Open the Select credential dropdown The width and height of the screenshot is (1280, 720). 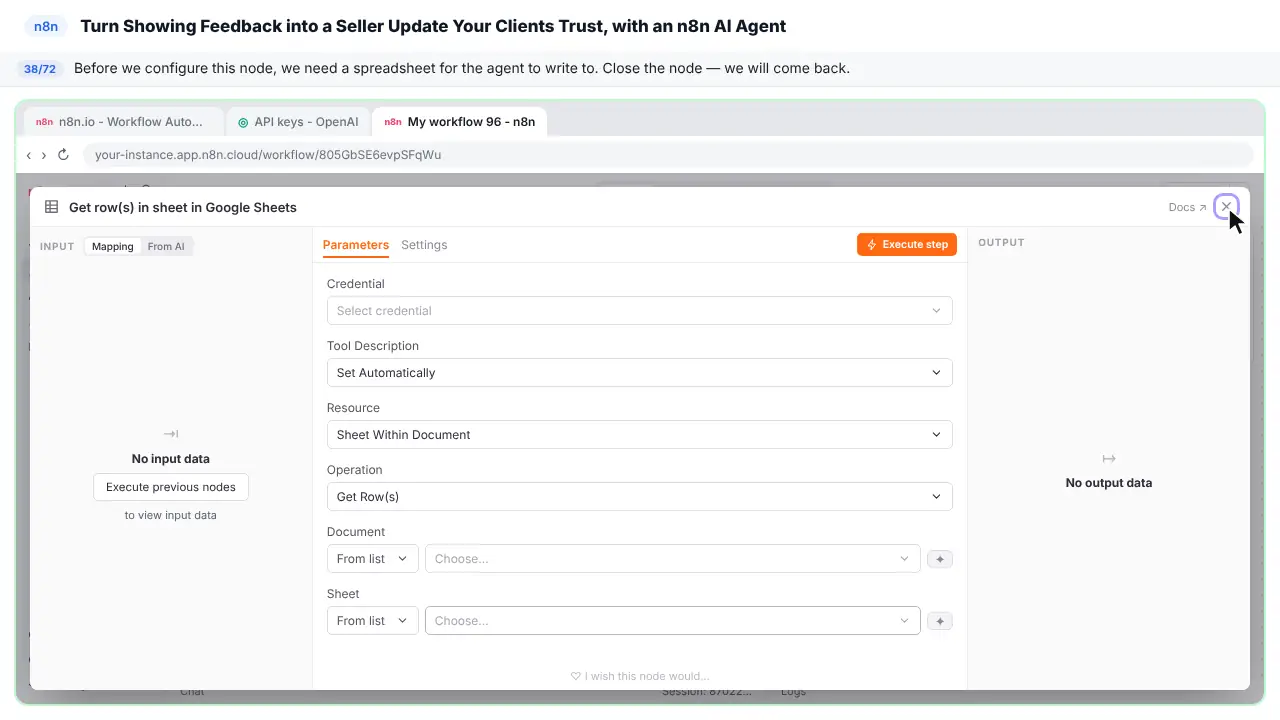point(640,311)
